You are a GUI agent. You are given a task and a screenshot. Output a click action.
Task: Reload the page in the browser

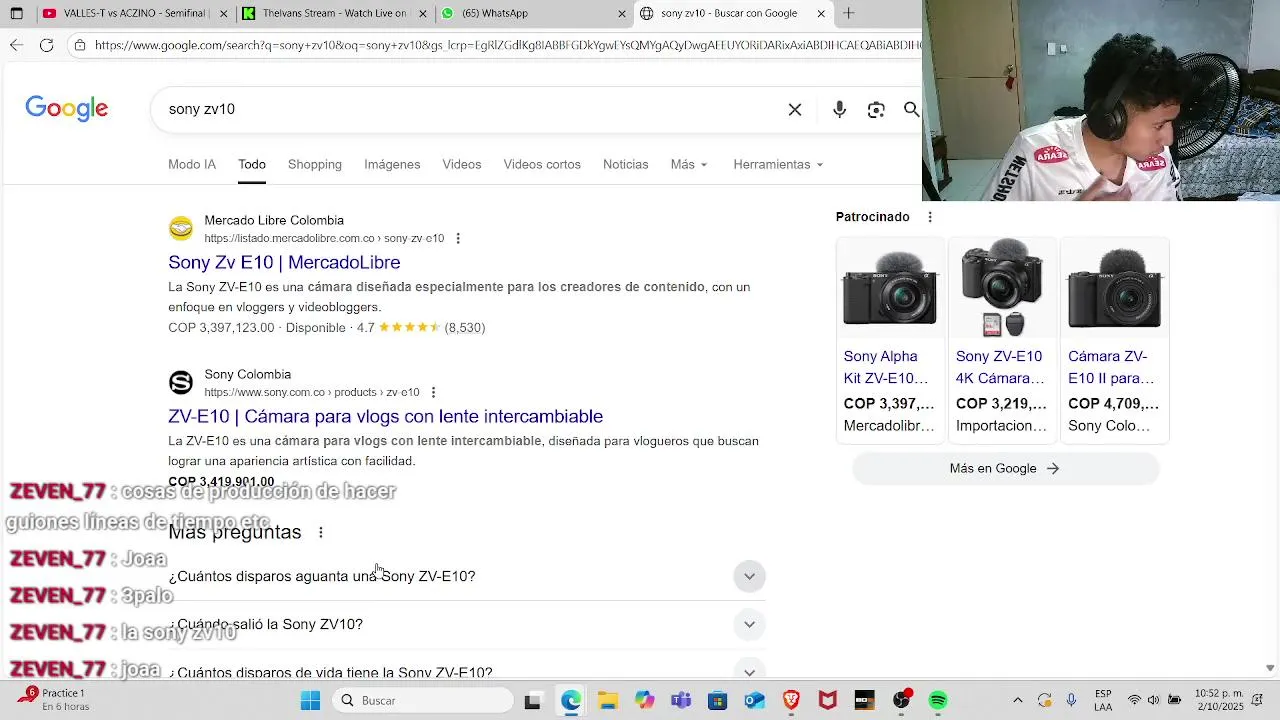(46, 45)
